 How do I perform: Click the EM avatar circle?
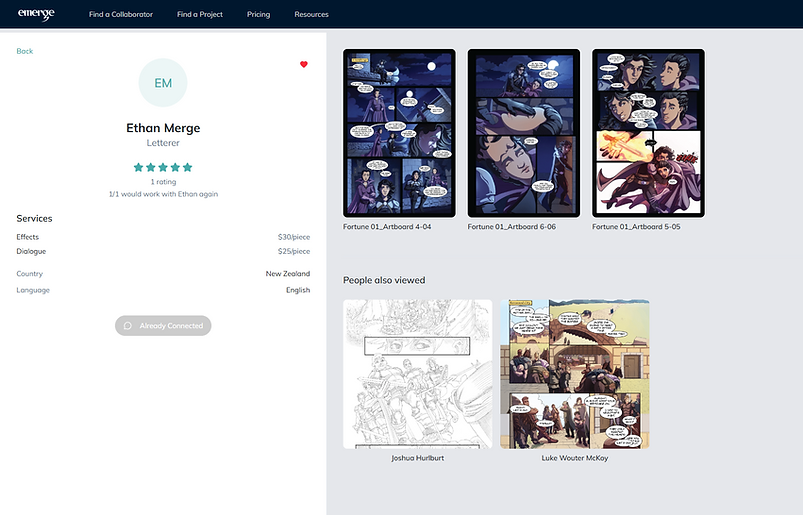tap(163, 83)
